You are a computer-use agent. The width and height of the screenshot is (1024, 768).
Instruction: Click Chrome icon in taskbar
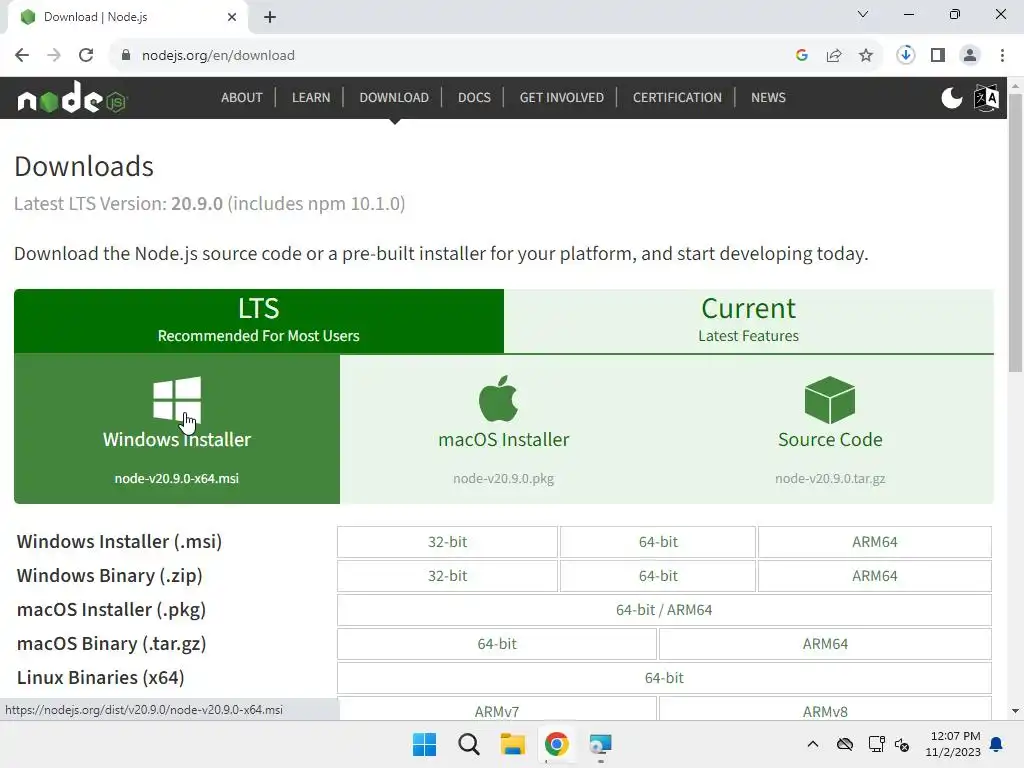556,744
